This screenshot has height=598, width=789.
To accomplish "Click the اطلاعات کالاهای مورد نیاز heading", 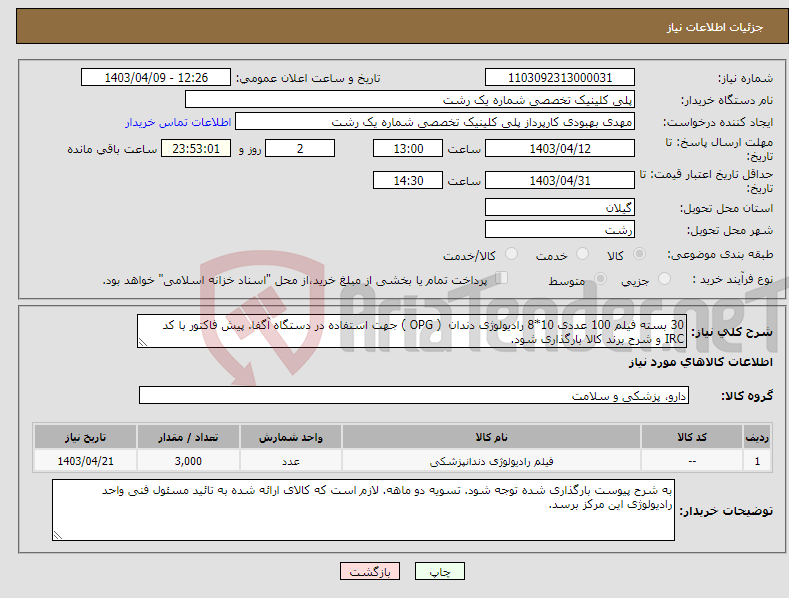I will tap(700, 362).
